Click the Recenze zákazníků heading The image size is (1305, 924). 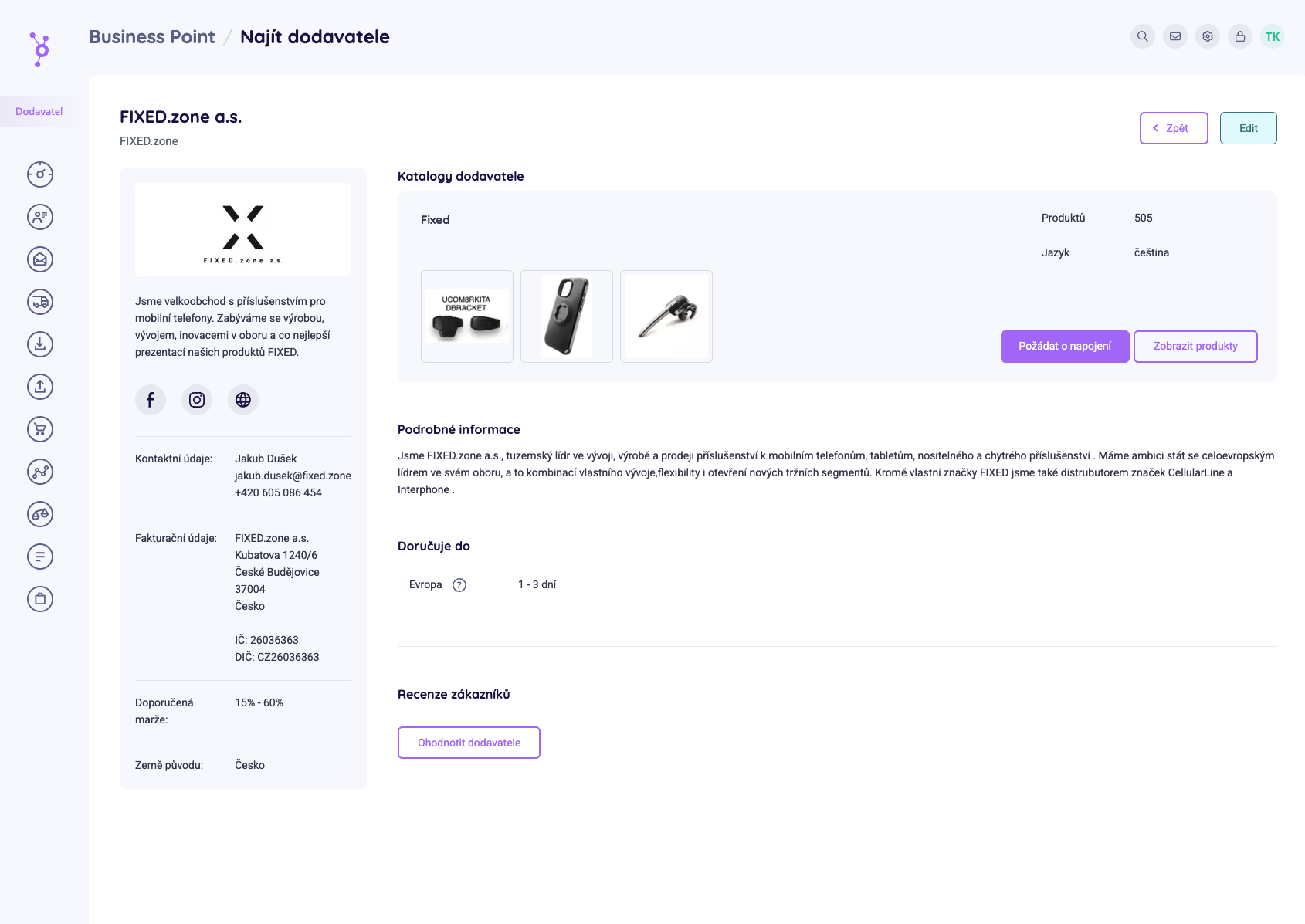[x=454, y=694]
